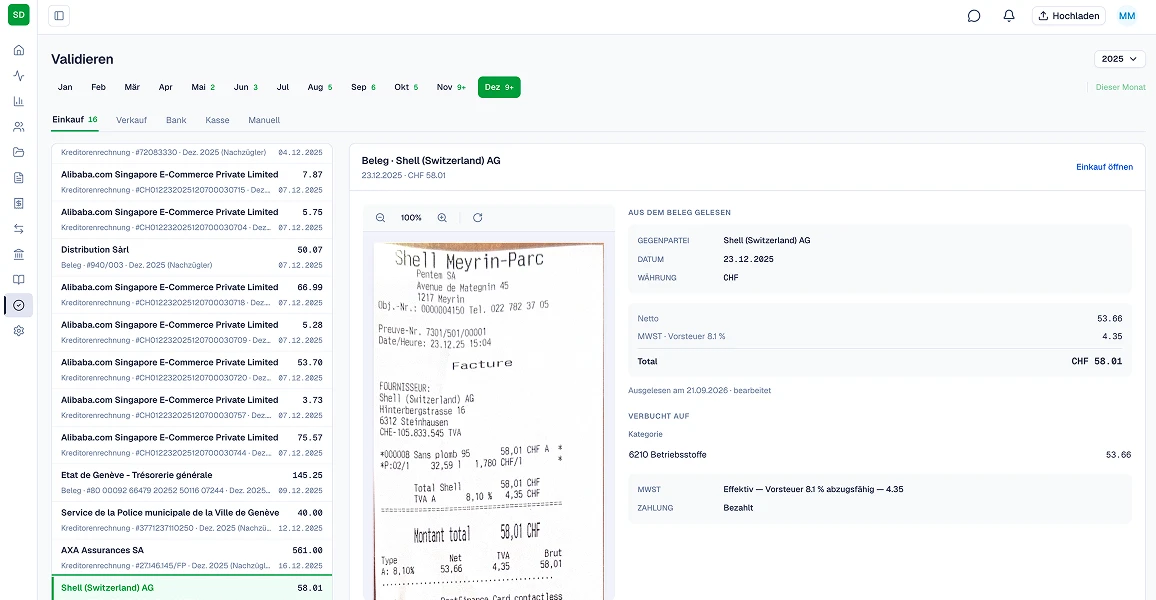The width and height of the screenshot is (1156, 600).
Task: Select the Okt month tab
Action: (x=406, y=87)
